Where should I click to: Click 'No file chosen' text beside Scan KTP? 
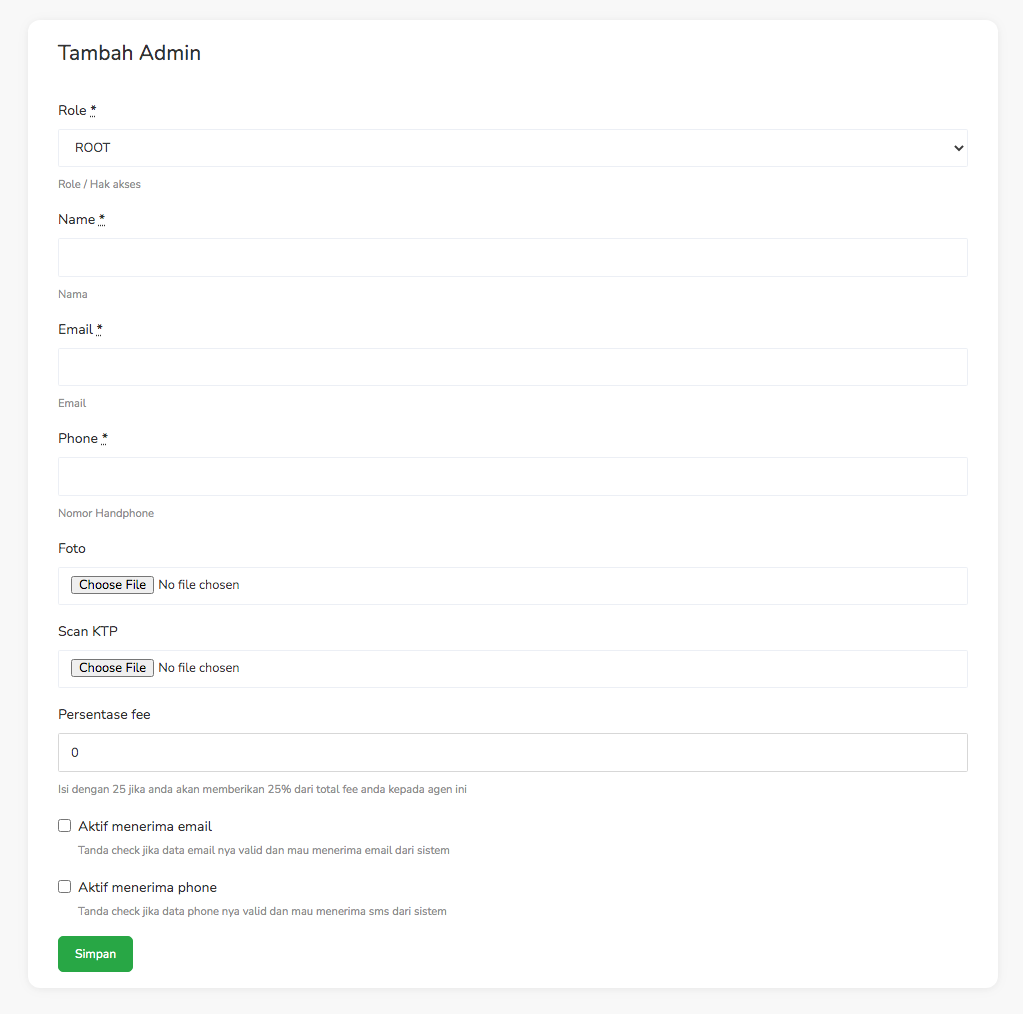point(199,668)
